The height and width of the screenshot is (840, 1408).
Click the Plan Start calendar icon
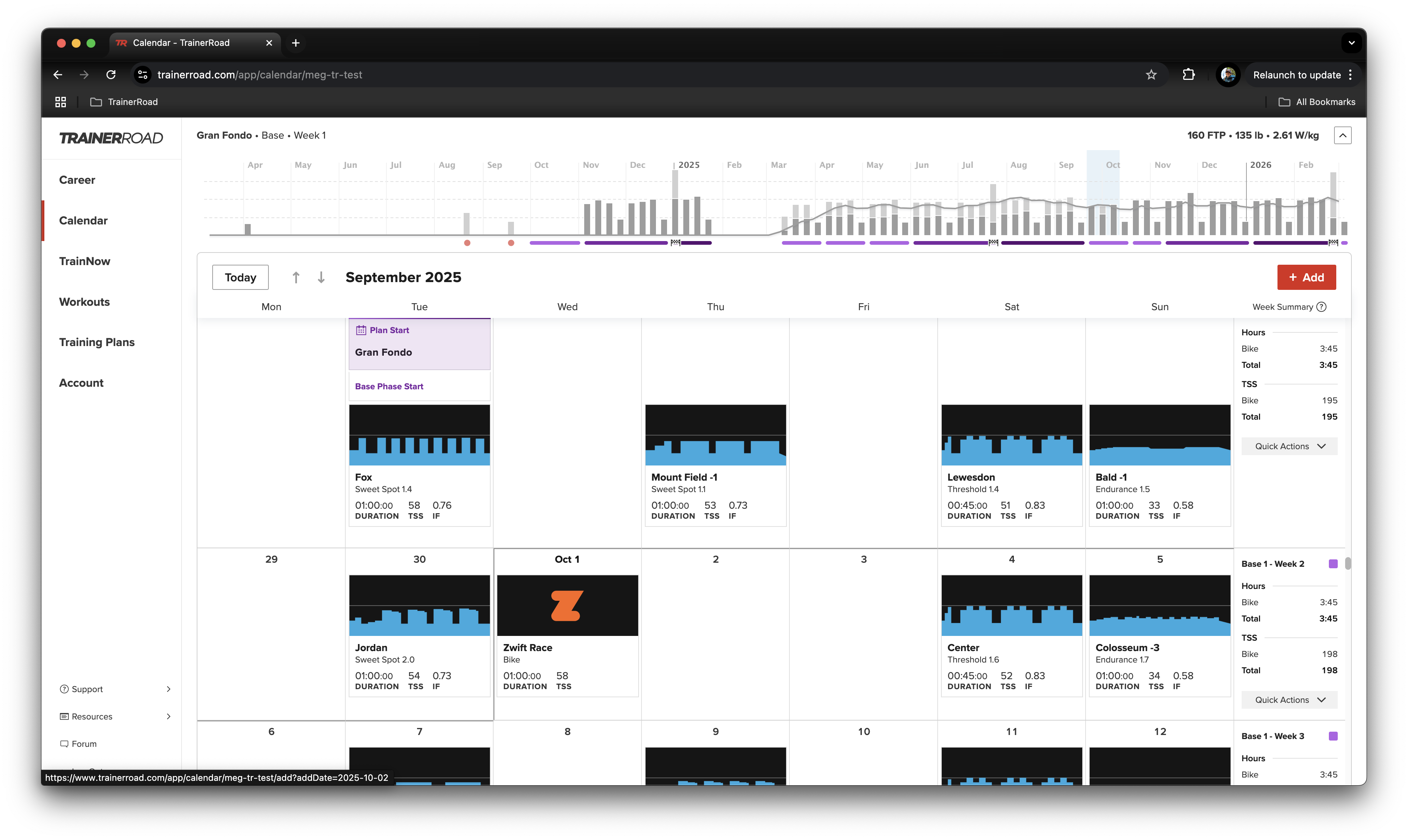coord(361,330)
